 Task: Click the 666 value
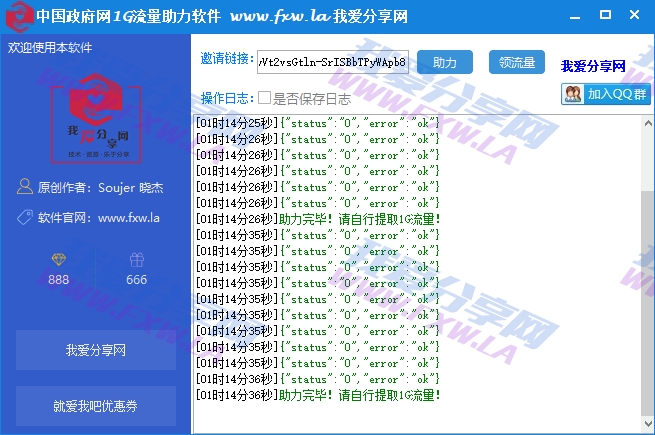coord(137,279)
